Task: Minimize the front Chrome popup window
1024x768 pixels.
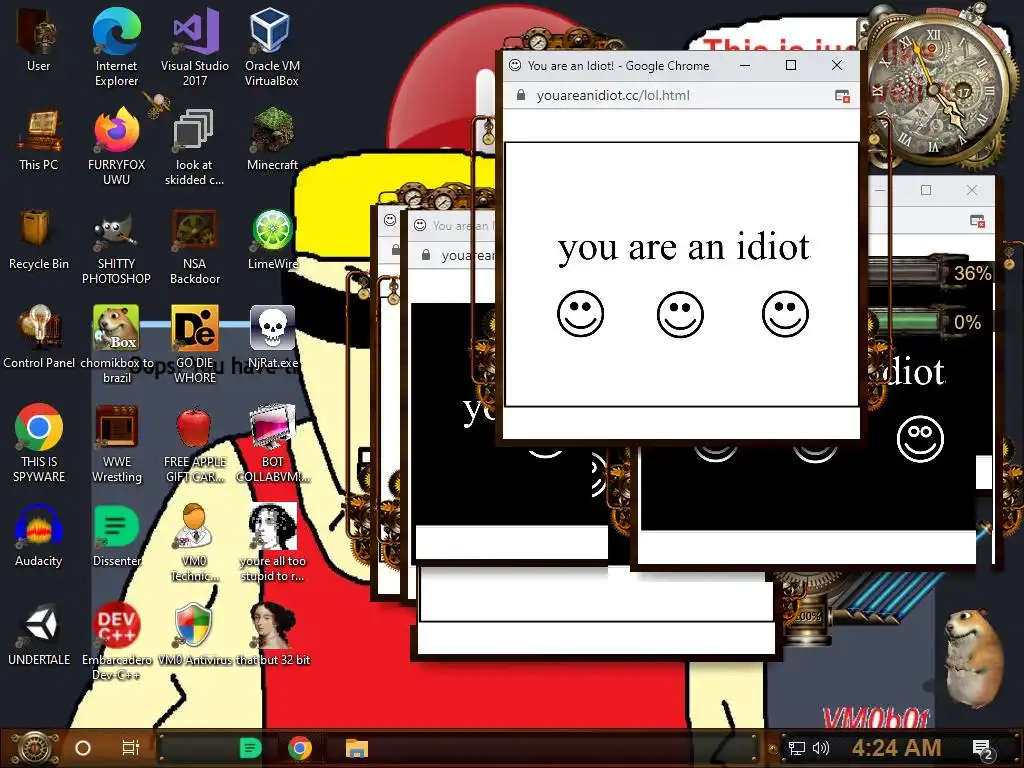Action: click(744, 65)
